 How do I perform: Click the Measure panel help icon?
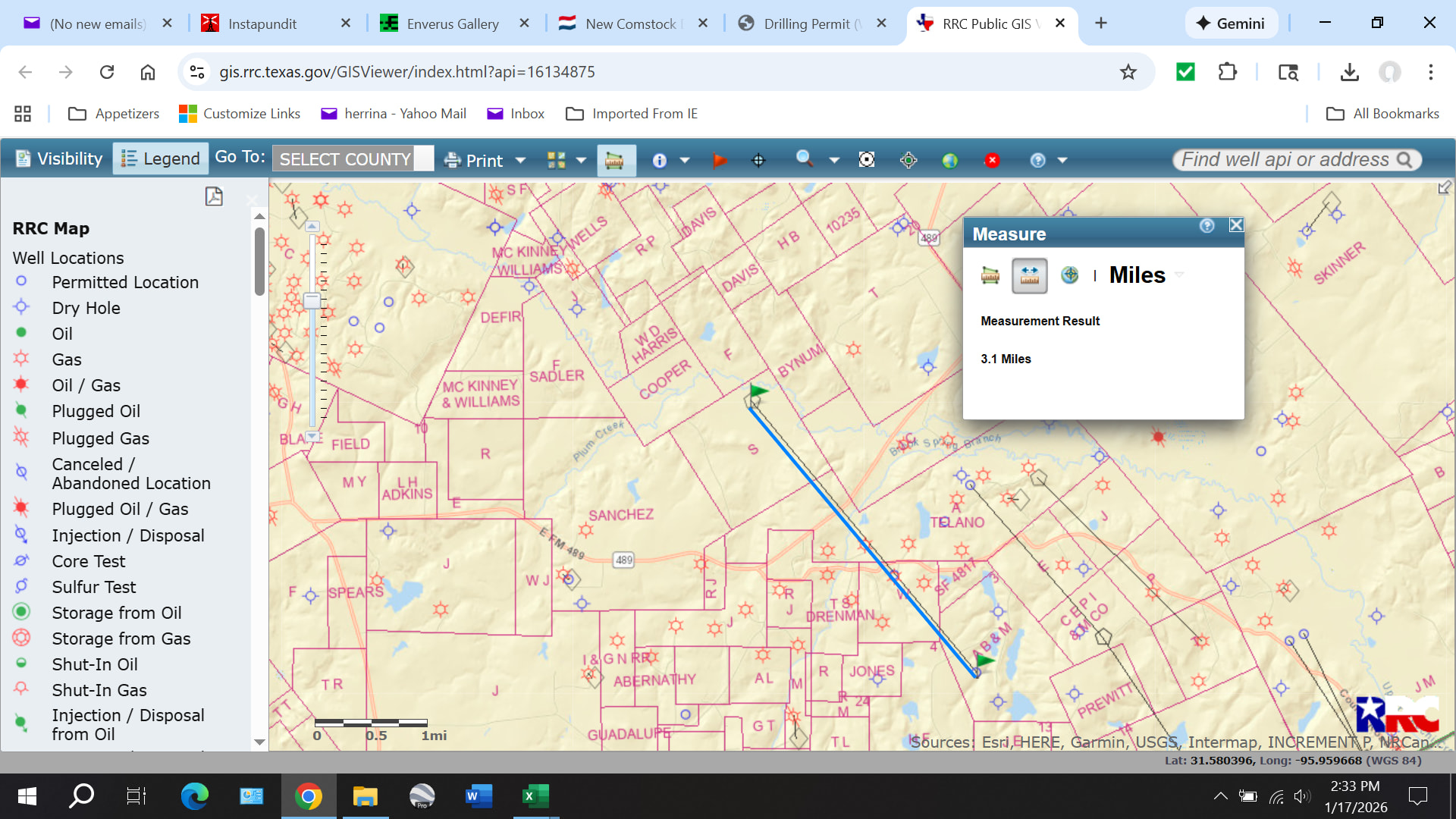(x=1207, y=225)
